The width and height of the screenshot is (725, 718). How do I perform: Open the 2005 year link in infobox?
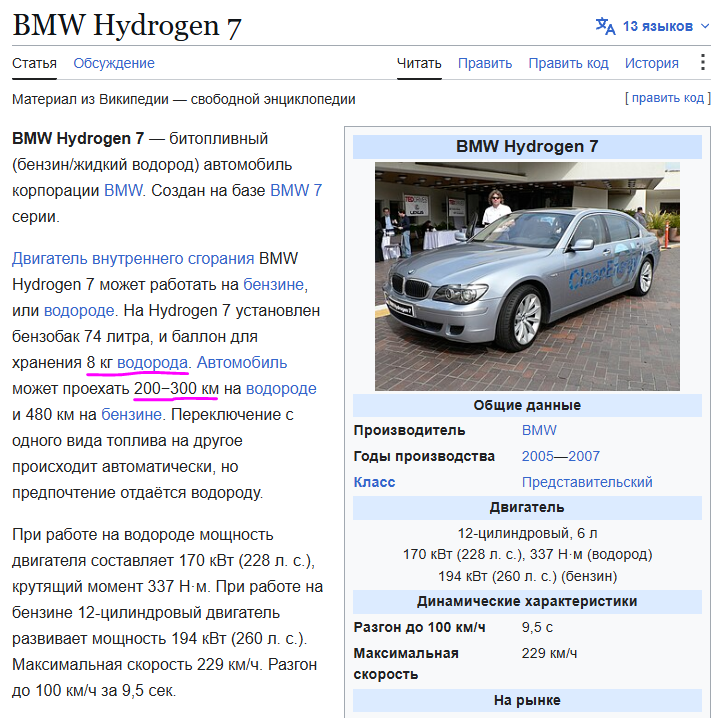(537, 456)
